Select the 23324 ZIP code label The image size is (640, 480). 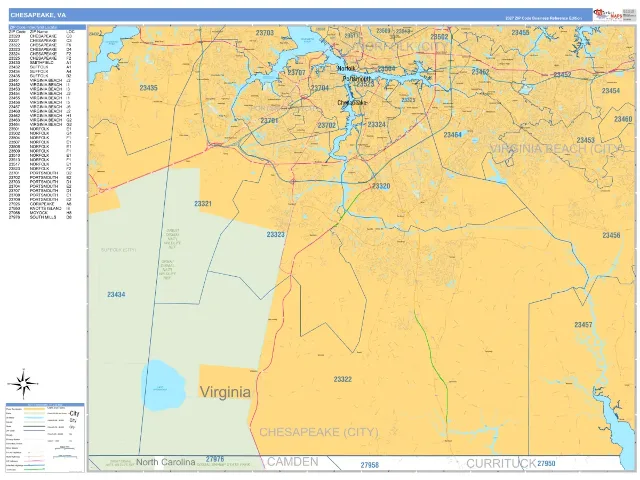(376, 124)
